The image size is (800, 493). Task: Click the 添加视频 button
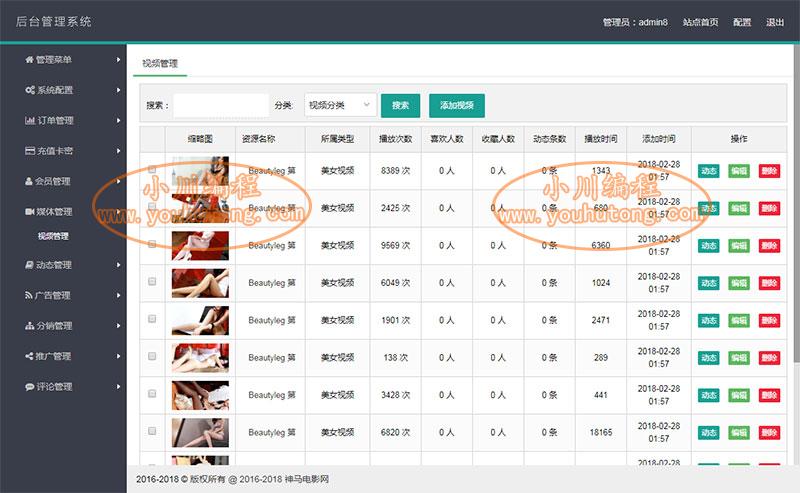click(x=457, y=105)
